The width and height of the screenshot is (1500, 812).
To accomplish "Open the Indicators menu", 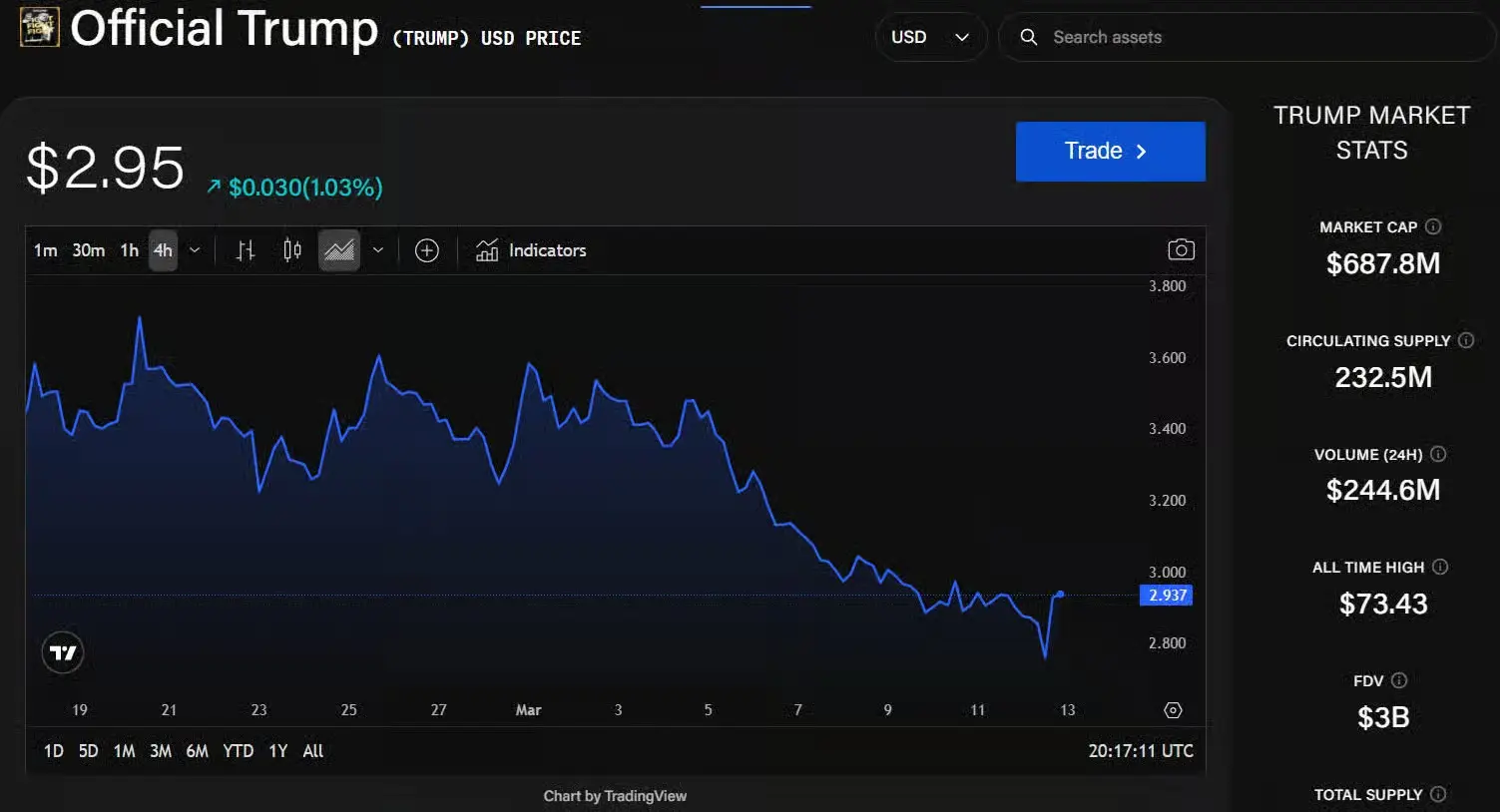I will (531, 250).
